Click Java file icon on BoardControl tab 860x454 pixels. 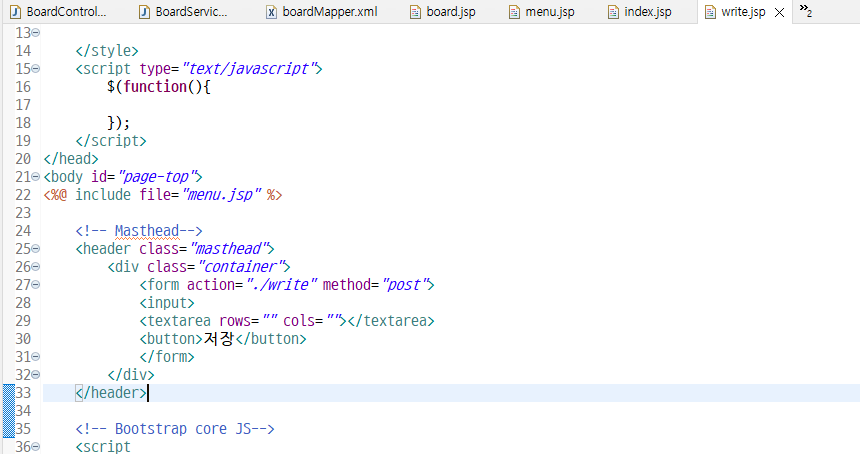click(15, 12)
